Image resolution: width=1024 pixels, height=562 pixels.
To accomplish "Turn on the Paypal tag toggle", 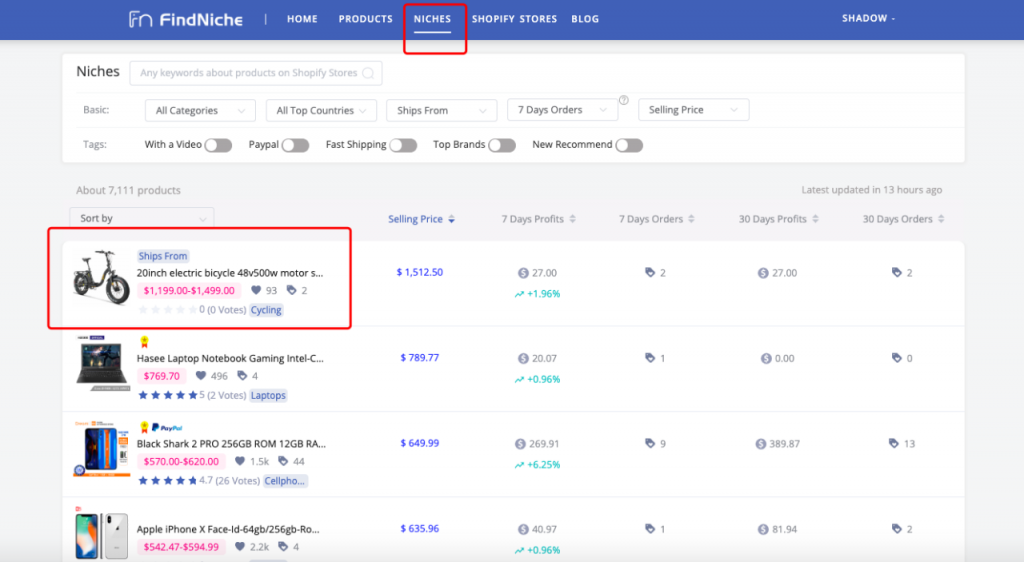I will 295,145.
